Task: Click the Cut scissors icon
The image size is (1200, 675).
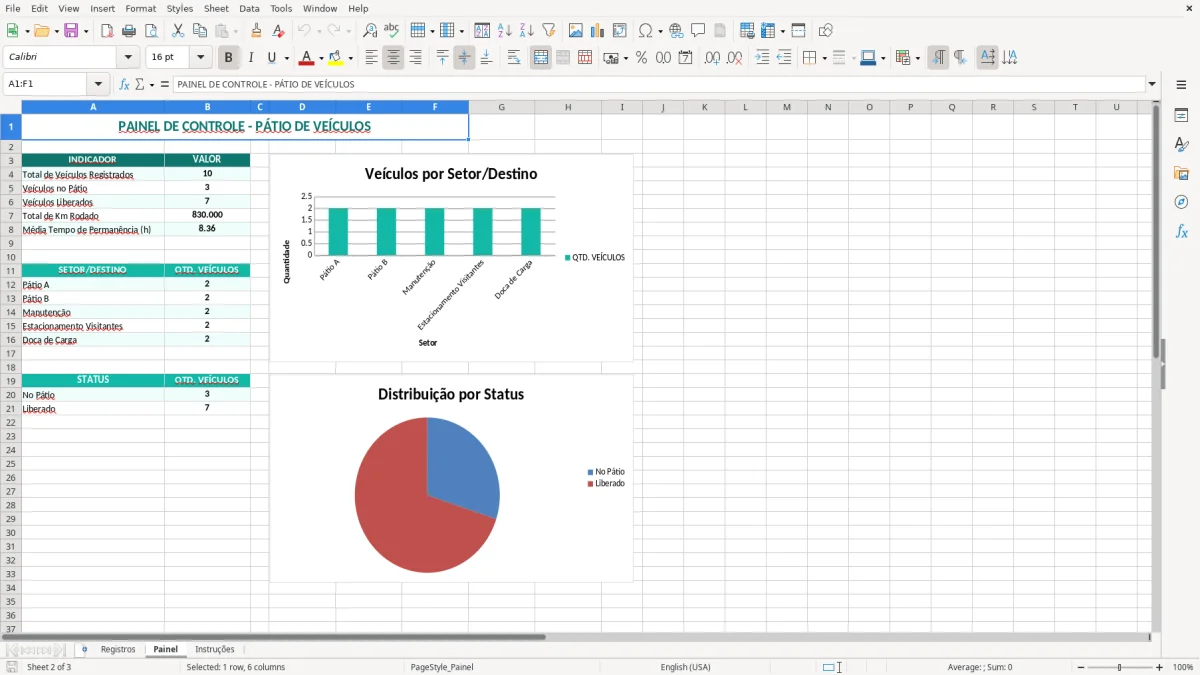Action: click(178, 31)
